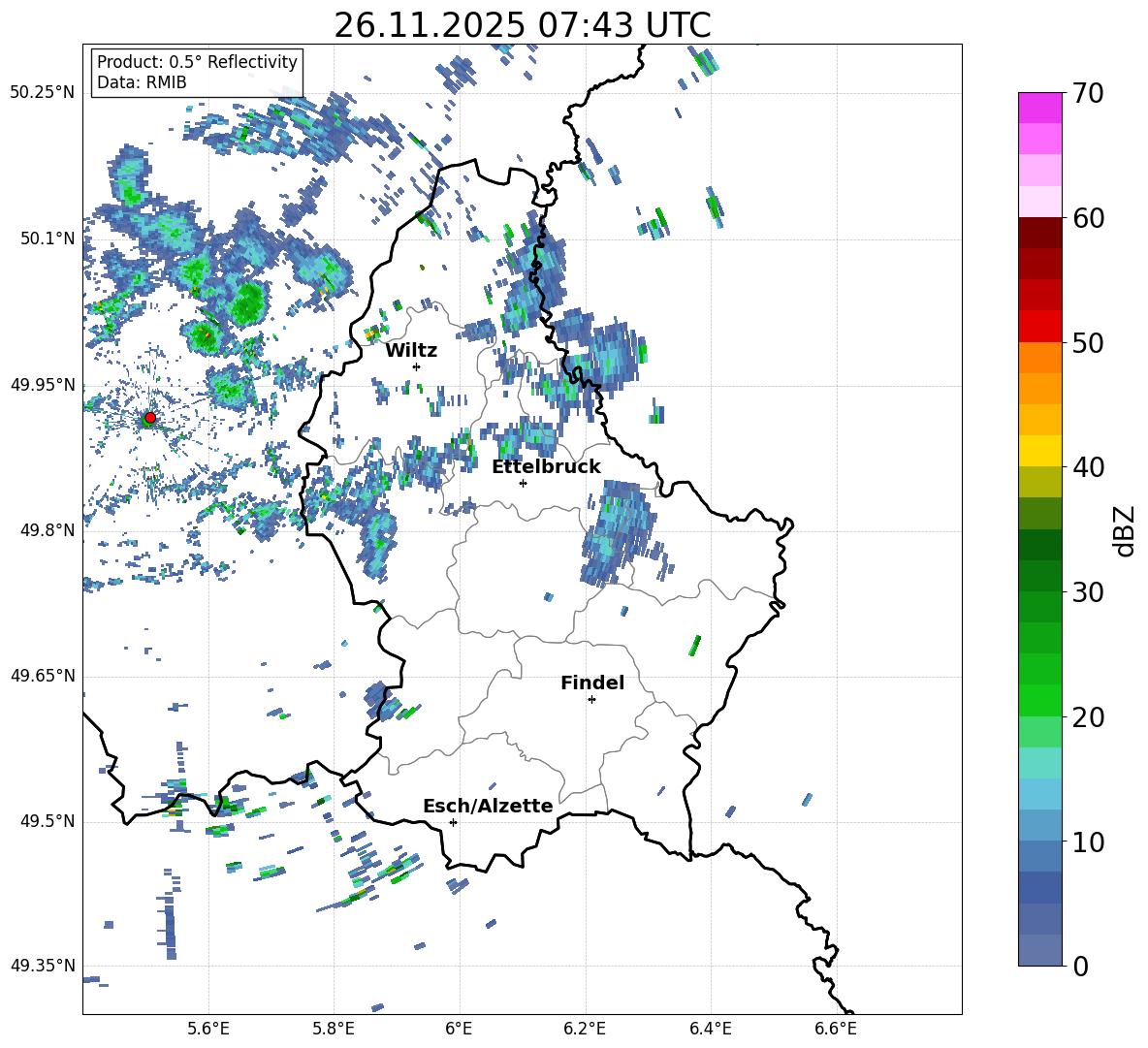Click the 6.2°E longitude label
The image size is (1148, 1048).
pos(585,1029)
